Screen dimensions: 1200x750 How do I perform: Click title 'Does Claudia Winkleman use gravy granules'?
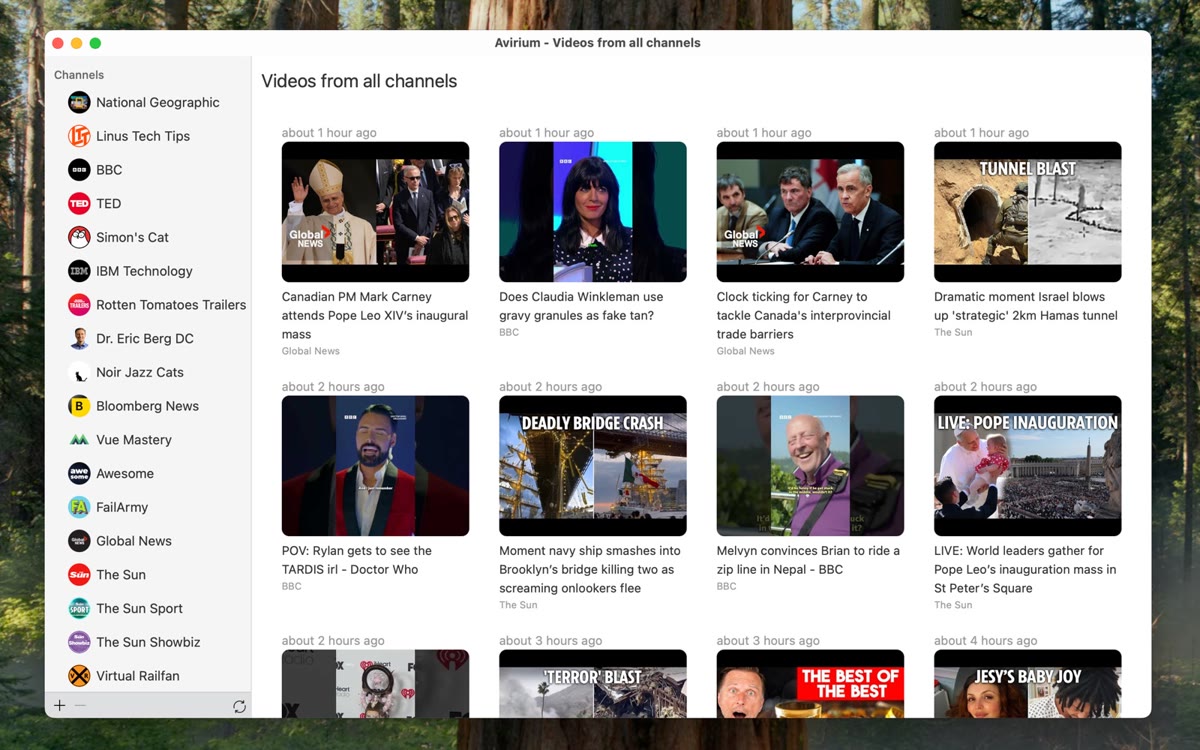coord(581,306)
